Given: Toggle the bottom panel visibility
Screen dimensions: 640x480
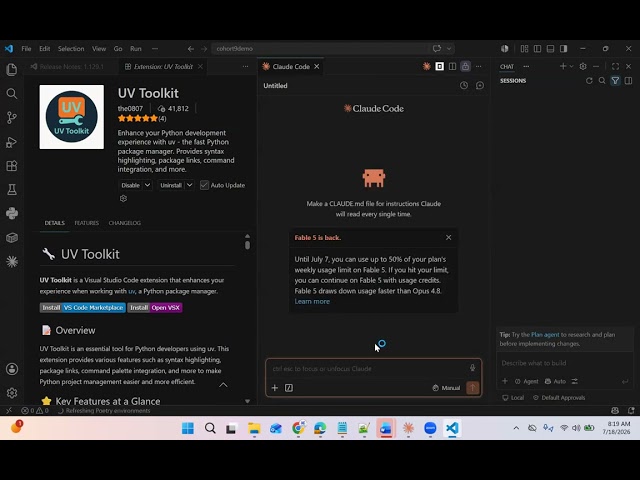Looking at the screenshot, I should [x=551, y=49].
